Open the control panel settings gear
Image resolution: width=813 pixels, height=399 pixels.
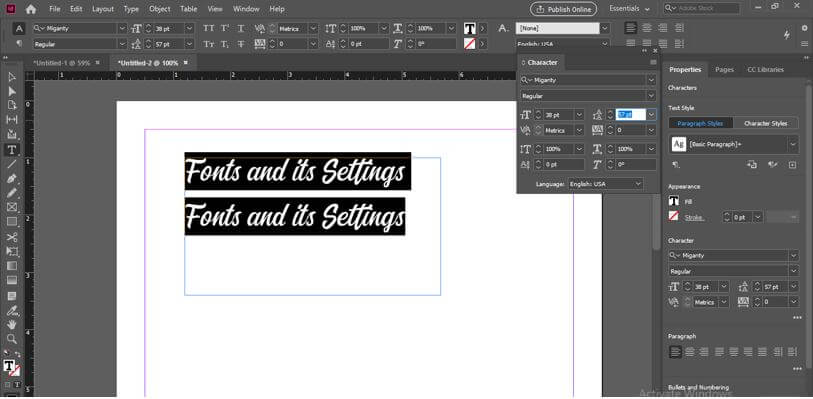(805, 29)
